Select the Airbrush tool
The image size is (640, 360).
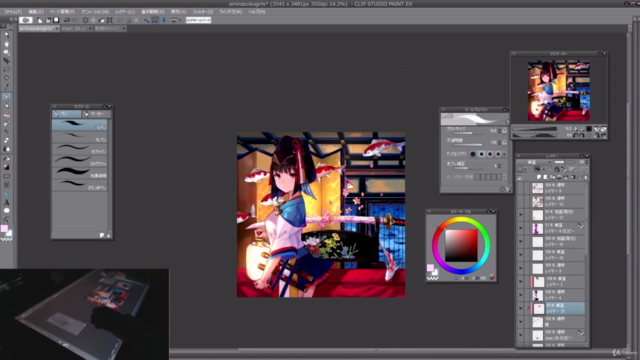click(7, 123)
